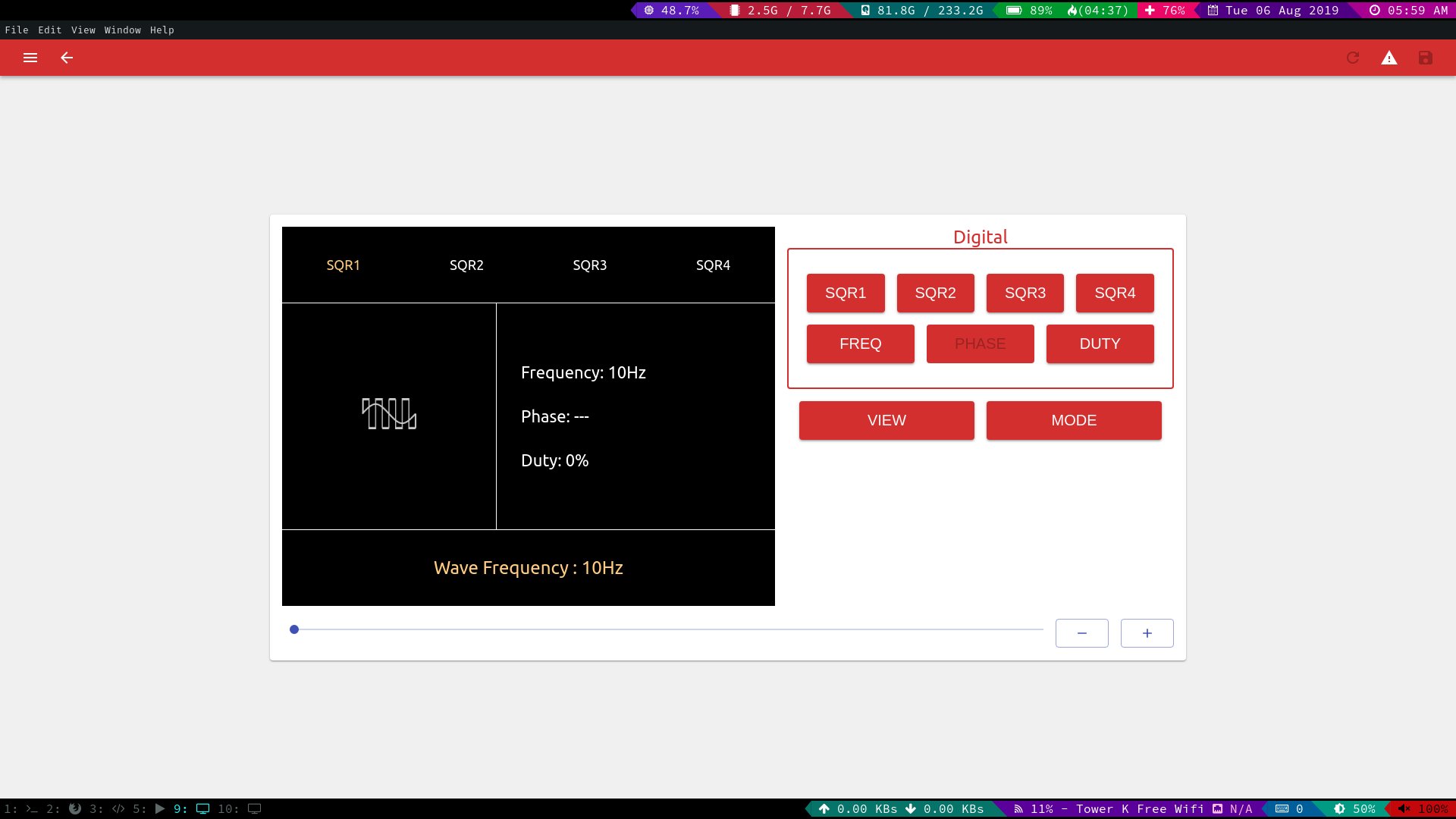This screenshot has height=819, width=1456.
Task: Select the SQR4 red button
Action: tap(1115, 293)
